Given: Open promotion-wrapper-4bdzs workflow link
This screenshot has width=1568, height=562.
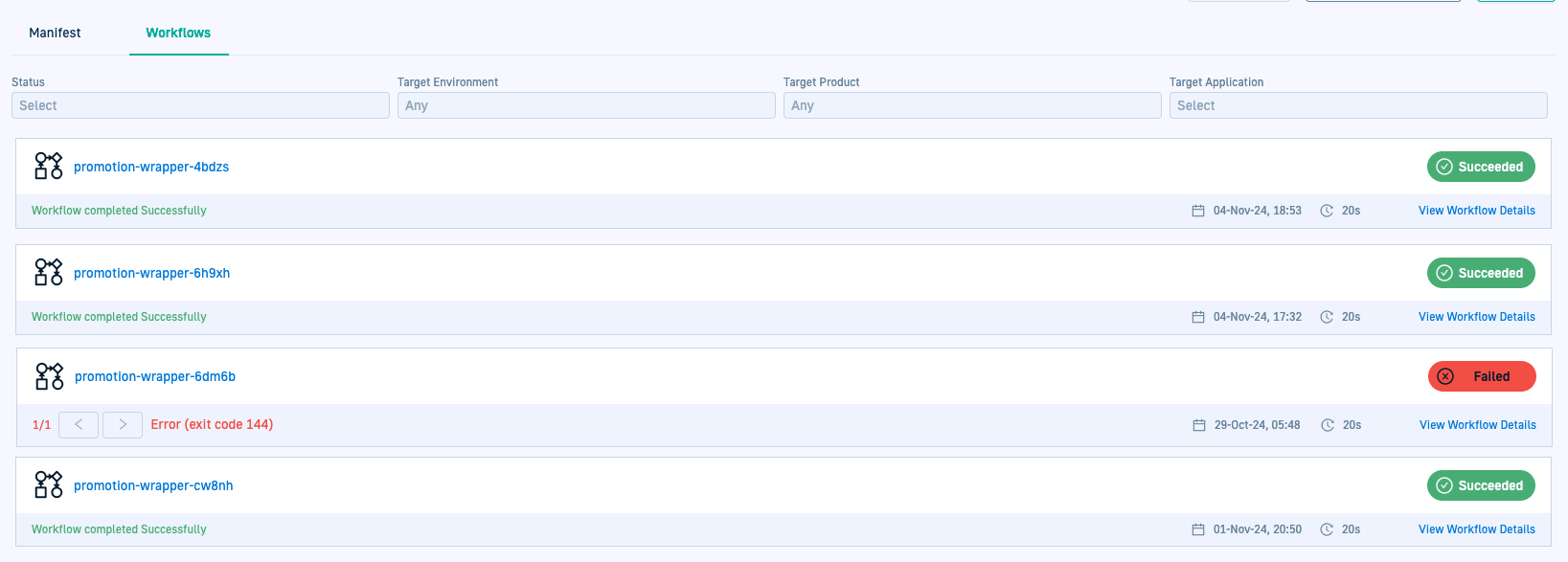Looking at the screenshot, I should point(151,167).
